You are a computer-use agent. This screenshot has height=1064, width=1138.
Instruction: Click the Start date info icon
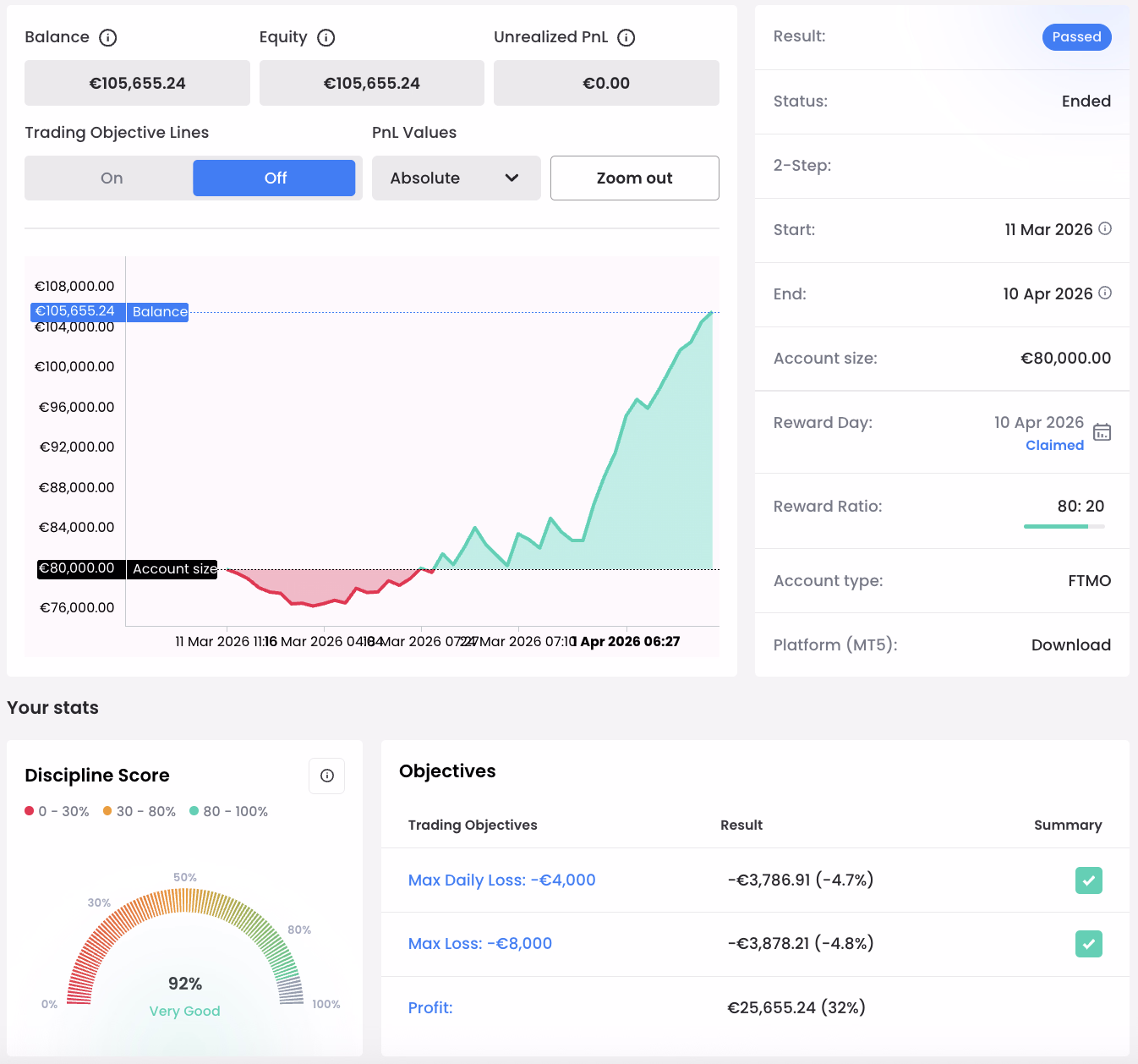point(1105,228)
